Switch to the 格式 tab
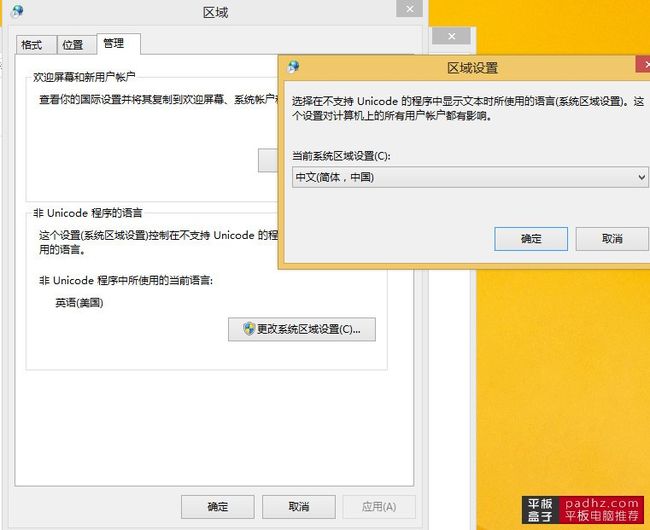This screenshot has height=530, width=650. tap(36, 45)
